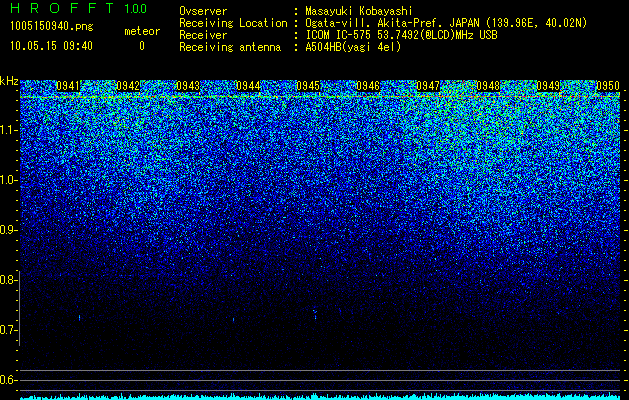Click the 0.7 frequency axis label
Viewport: 629px width, 400px height.
8,330
